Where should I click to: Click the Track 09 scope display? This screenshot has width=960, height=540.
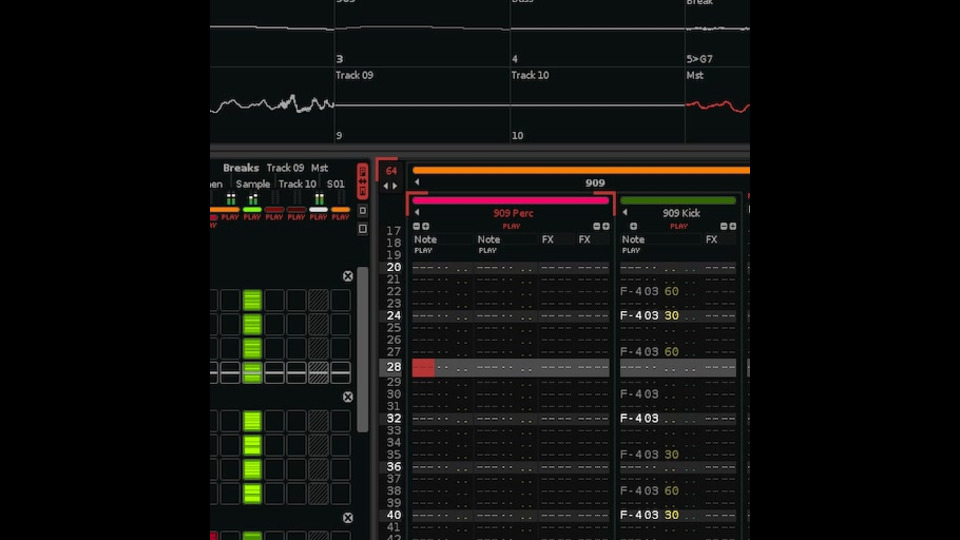click(x=422, y=105)
